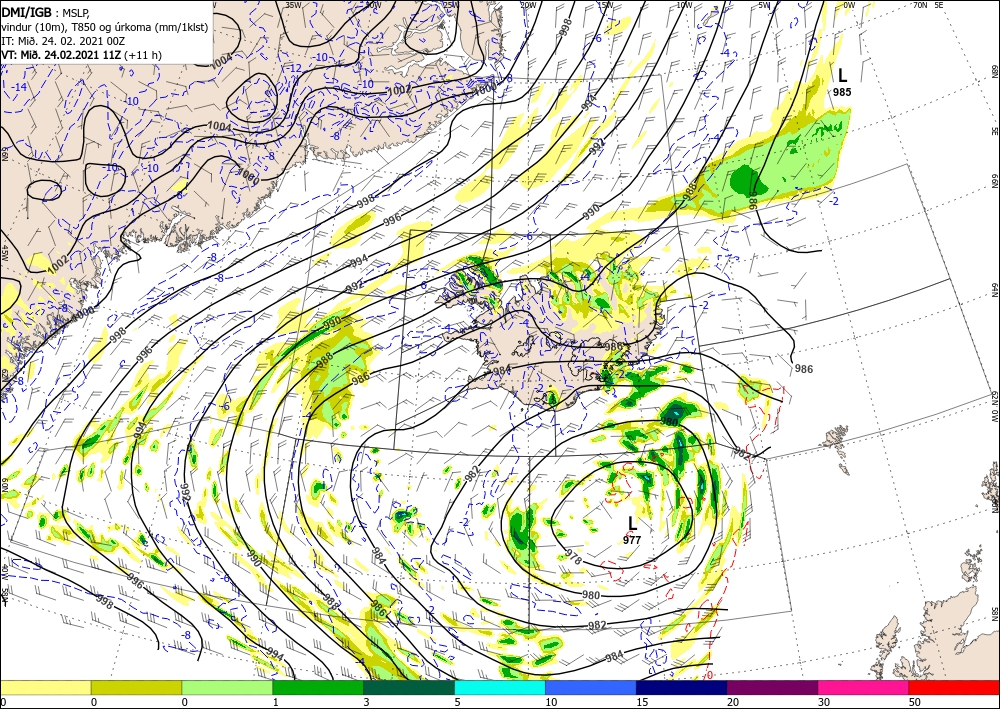Select the dark green legend color band

coord(409,687)
